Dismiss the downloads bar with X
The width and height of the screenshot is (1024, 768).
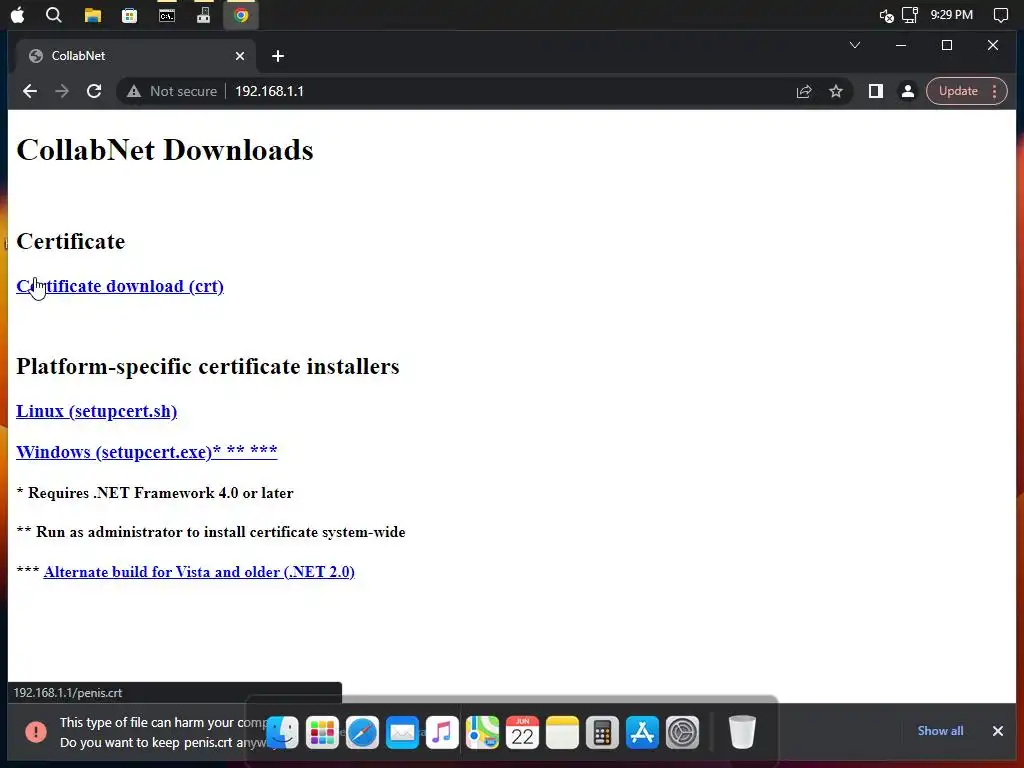pyautogui.click(x=998, y=731)
